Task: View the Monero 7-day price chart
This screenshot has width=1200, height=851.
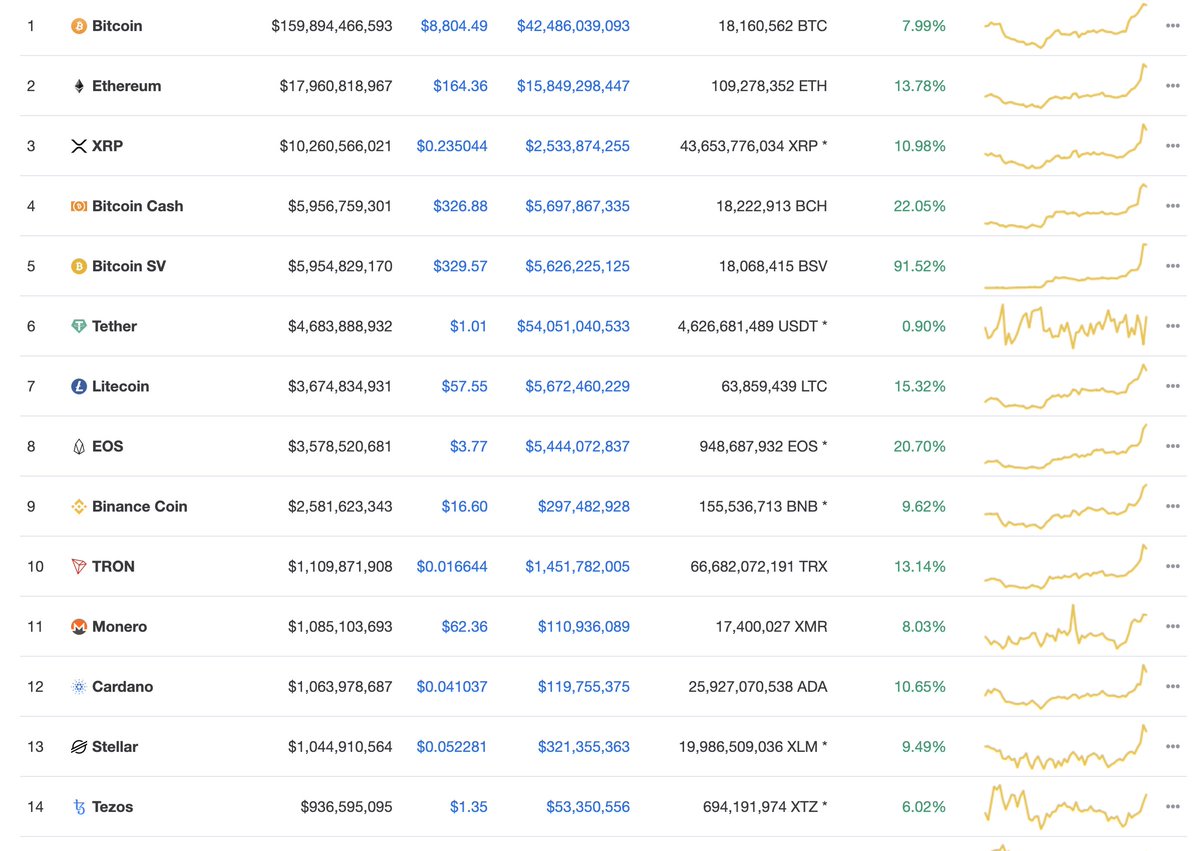Action: [1066, 626]
